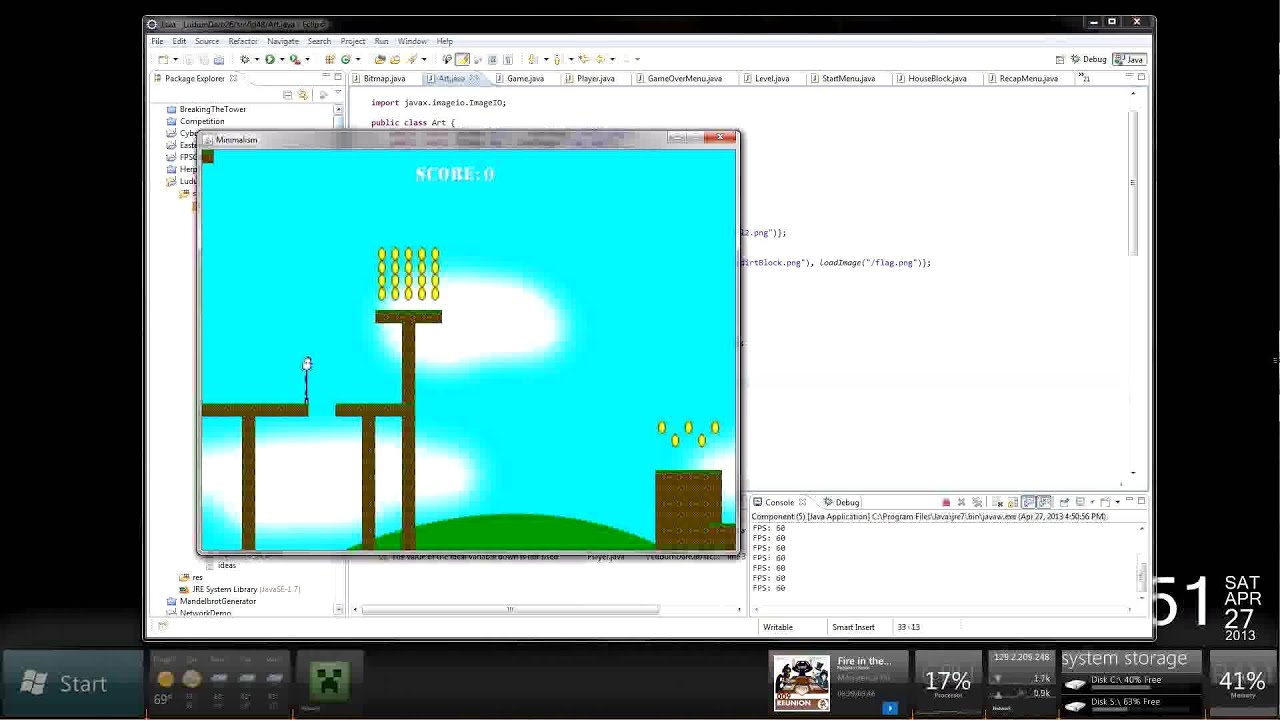
Task: Open the Source menu
Action: (x=207, y=41)
